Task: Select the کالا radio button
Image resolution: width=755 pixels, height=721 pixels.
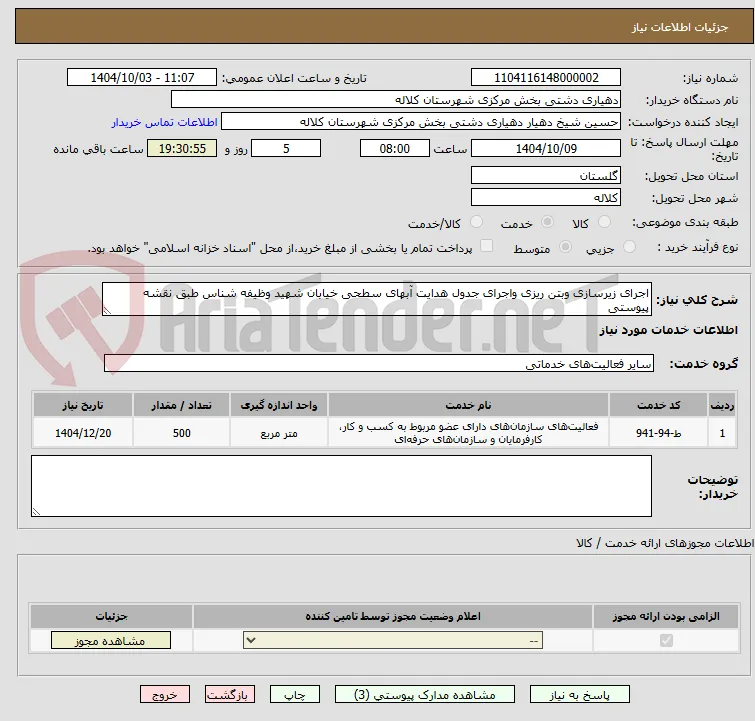Action: [x=604, y=222]
